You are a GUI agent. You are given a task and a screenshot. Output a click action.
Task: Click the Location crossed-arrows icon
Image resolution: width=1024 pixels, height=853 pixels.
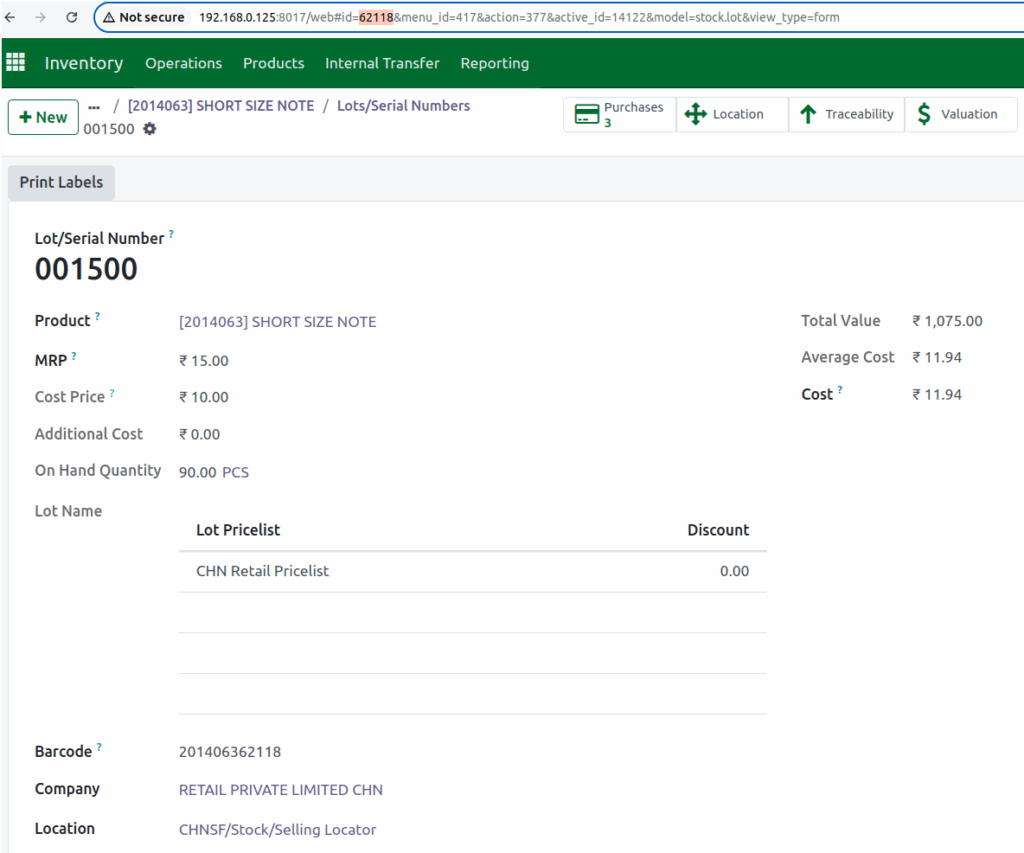pyautogui.click(x=695, y=114)
